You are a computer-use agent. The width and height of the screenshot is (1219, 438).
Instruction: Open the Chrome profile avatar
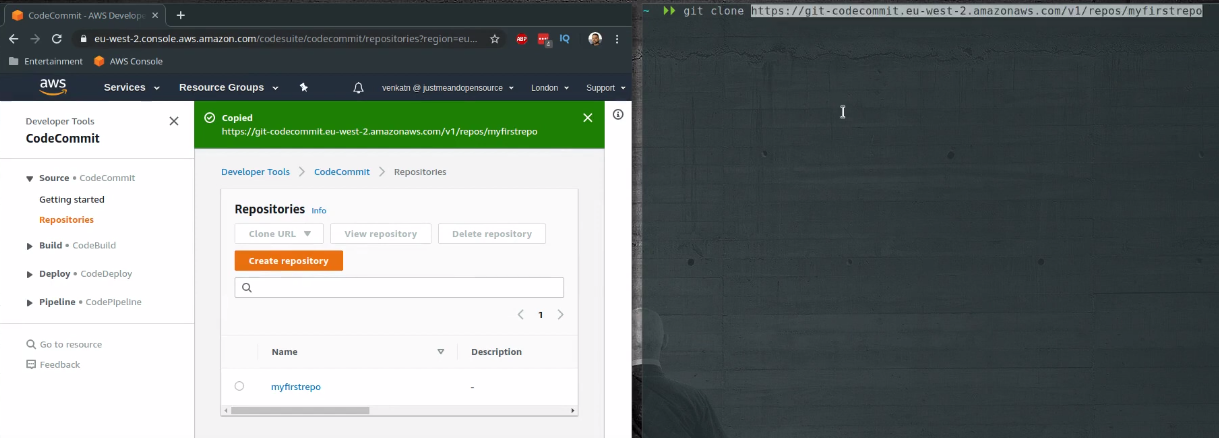(595, 39)
